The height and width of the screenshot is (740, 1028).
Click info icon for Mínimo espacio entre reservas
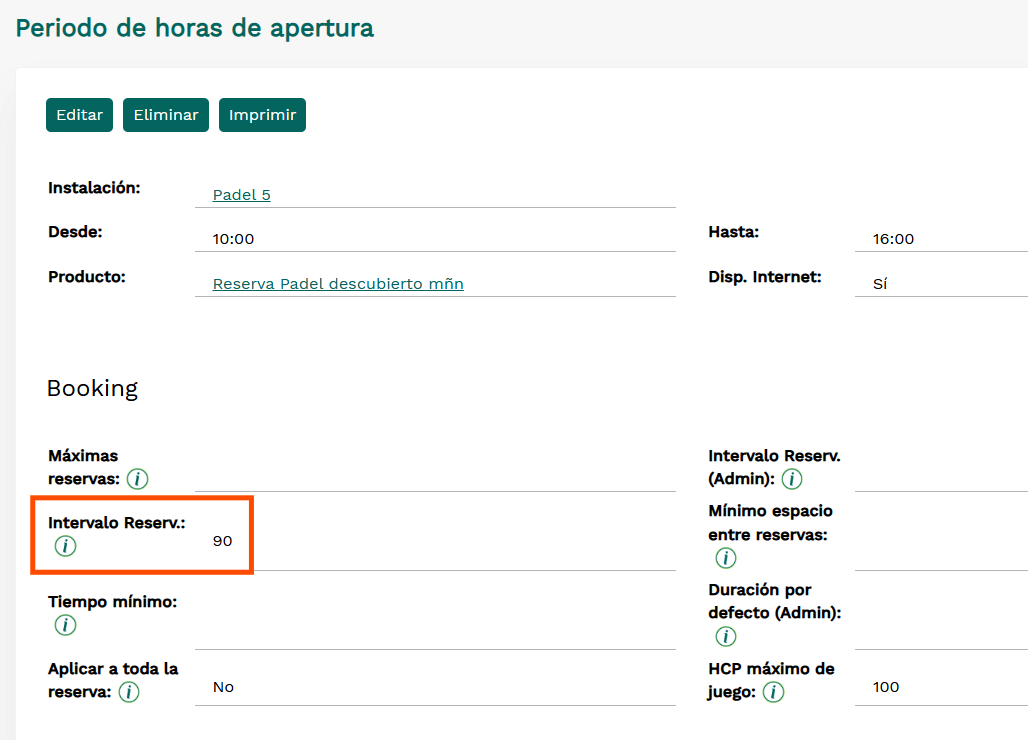pos(725,558)
